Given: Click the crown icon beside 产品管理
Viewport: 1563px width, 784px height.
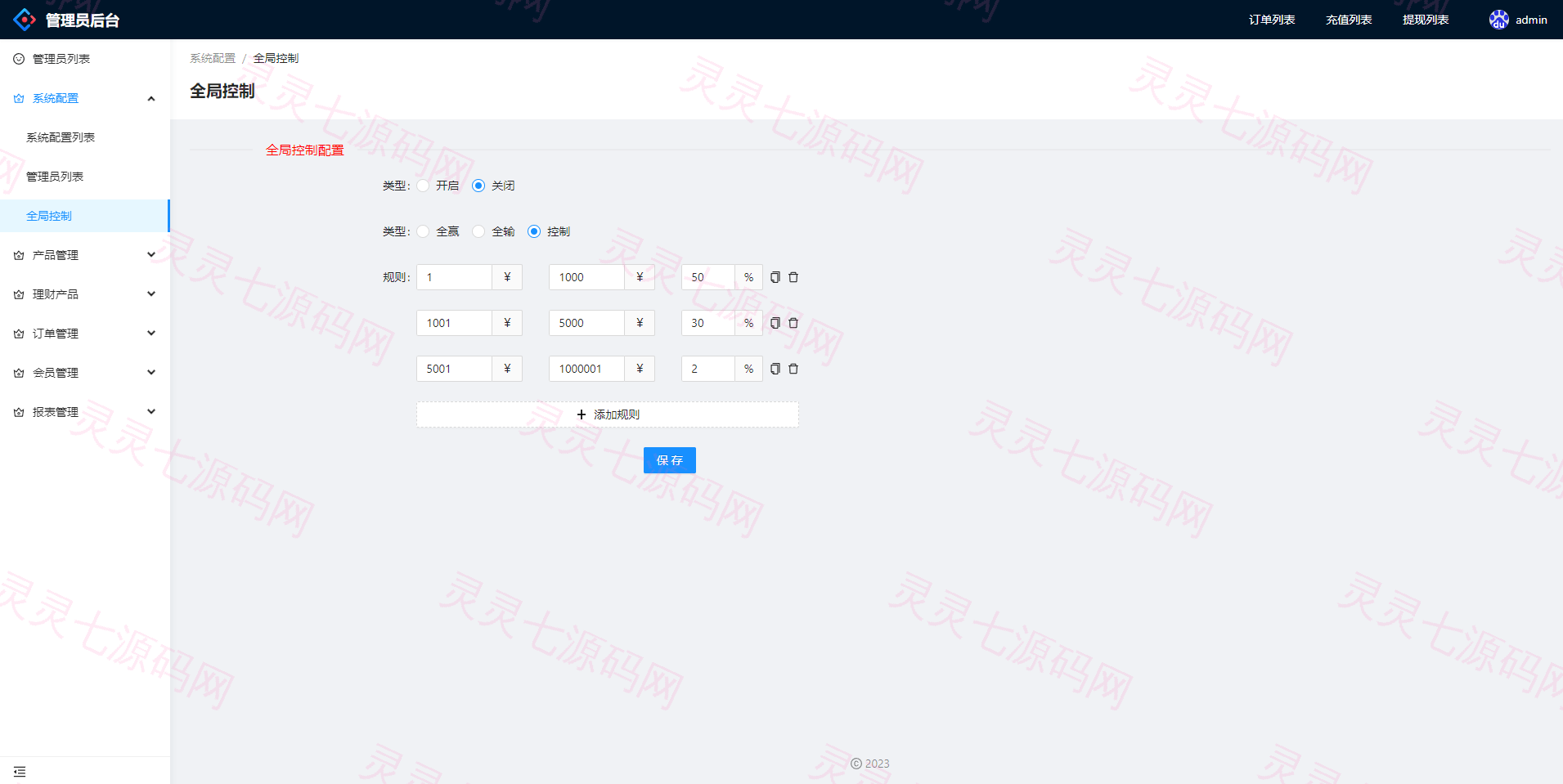Looking at the screenshot, I should tap(19, 255).
